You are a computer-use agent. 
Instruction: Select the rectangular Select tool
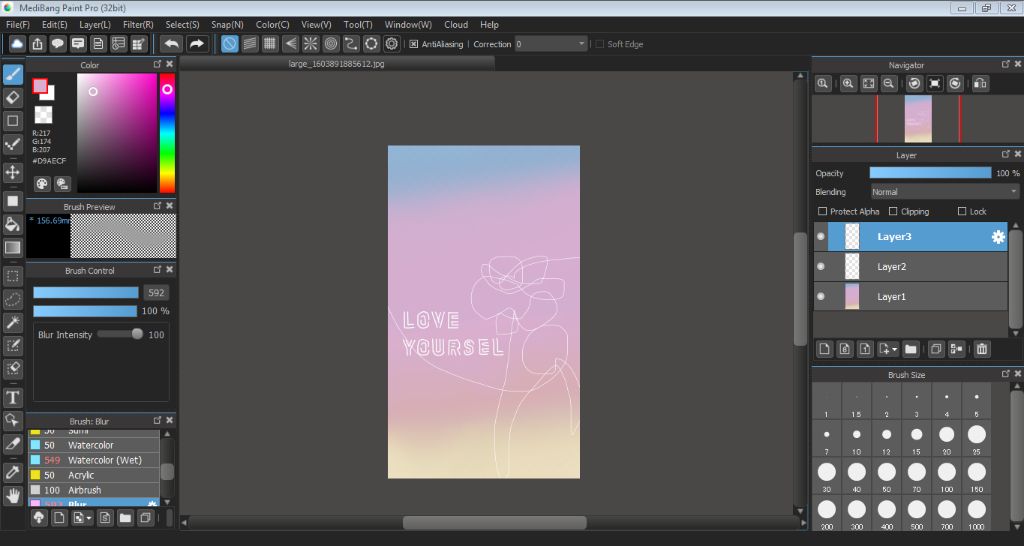pos(12,276)
